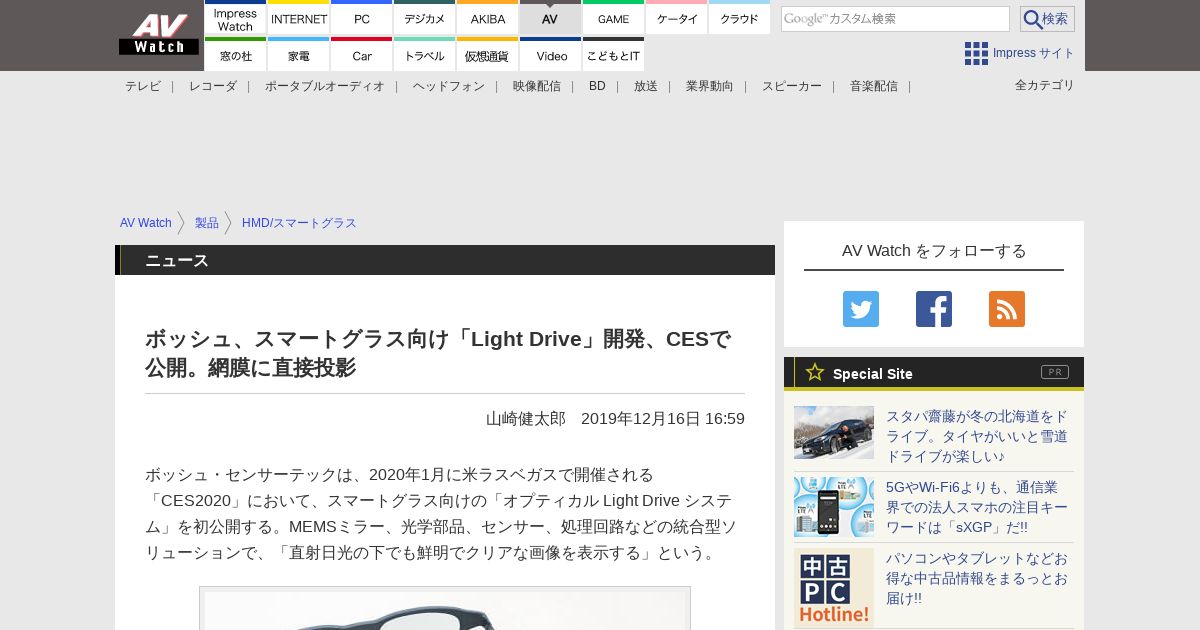Click the 製品 breadcrumb link
The height and width of the screenshot is (630, 1200).
(207, 223)
